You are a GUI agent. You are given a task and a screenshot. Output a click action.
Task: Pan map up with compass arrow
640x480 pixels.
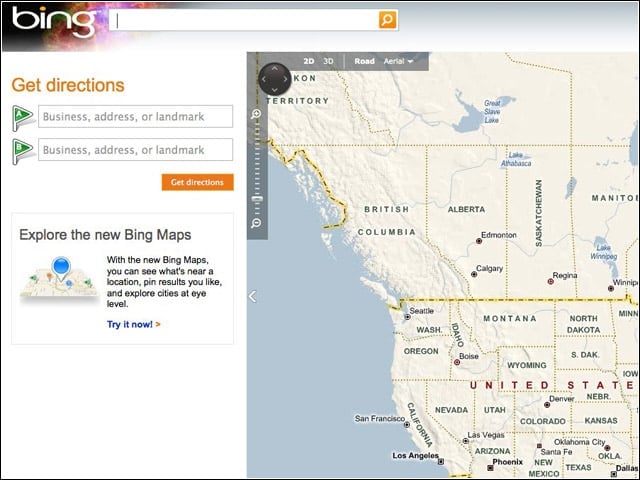pyautogui.click(x=274, y=68)
